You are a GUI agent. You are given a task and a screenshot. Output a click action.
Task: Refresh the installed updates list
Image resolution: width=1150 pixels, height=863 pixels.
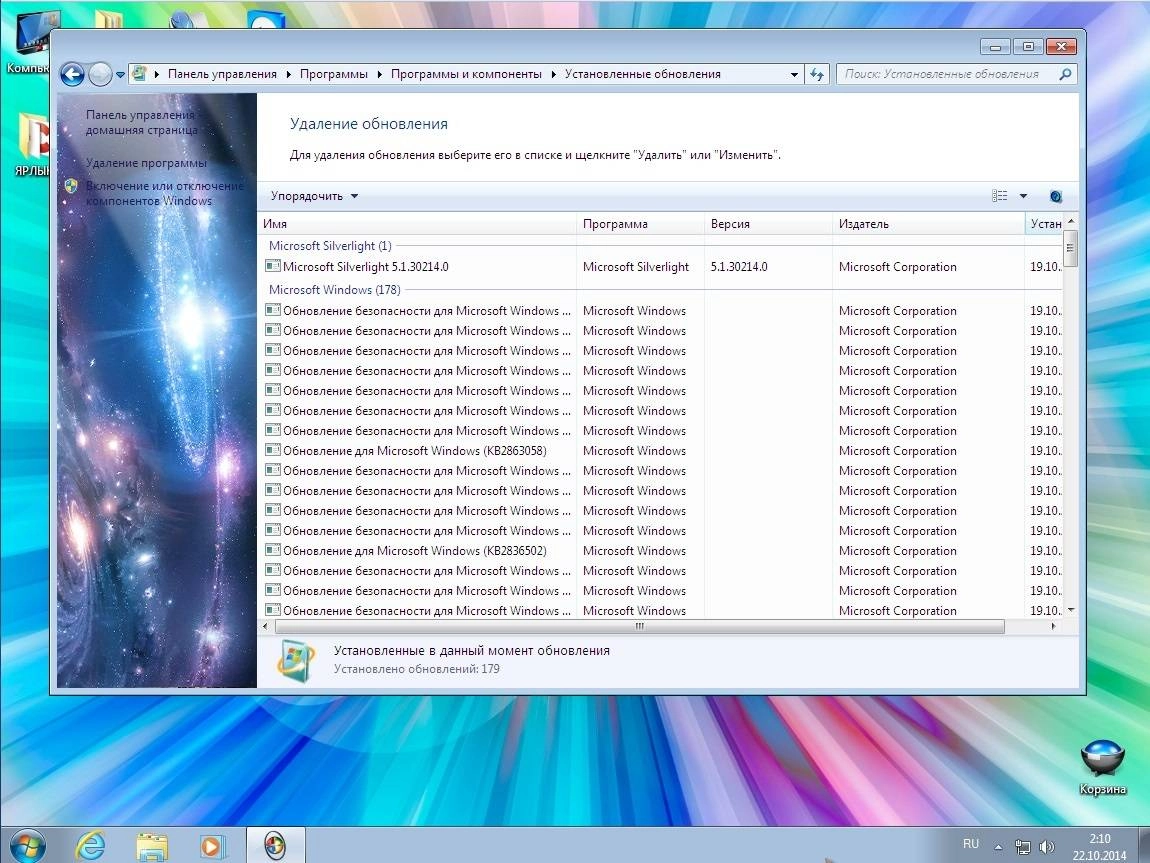click(x=817, y=74)
